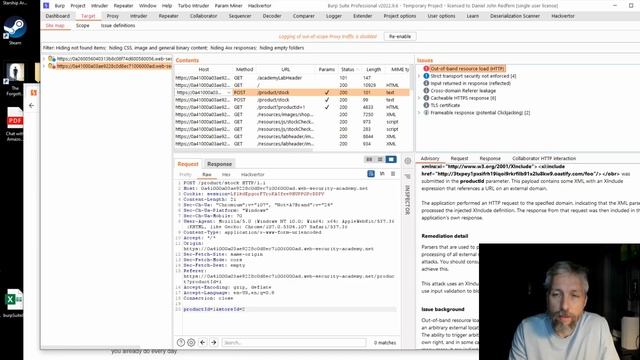The width and height of the screenshot is (640, 360).
Task: Select the highlighted POST /product/stock row
Action: (292, 93)
